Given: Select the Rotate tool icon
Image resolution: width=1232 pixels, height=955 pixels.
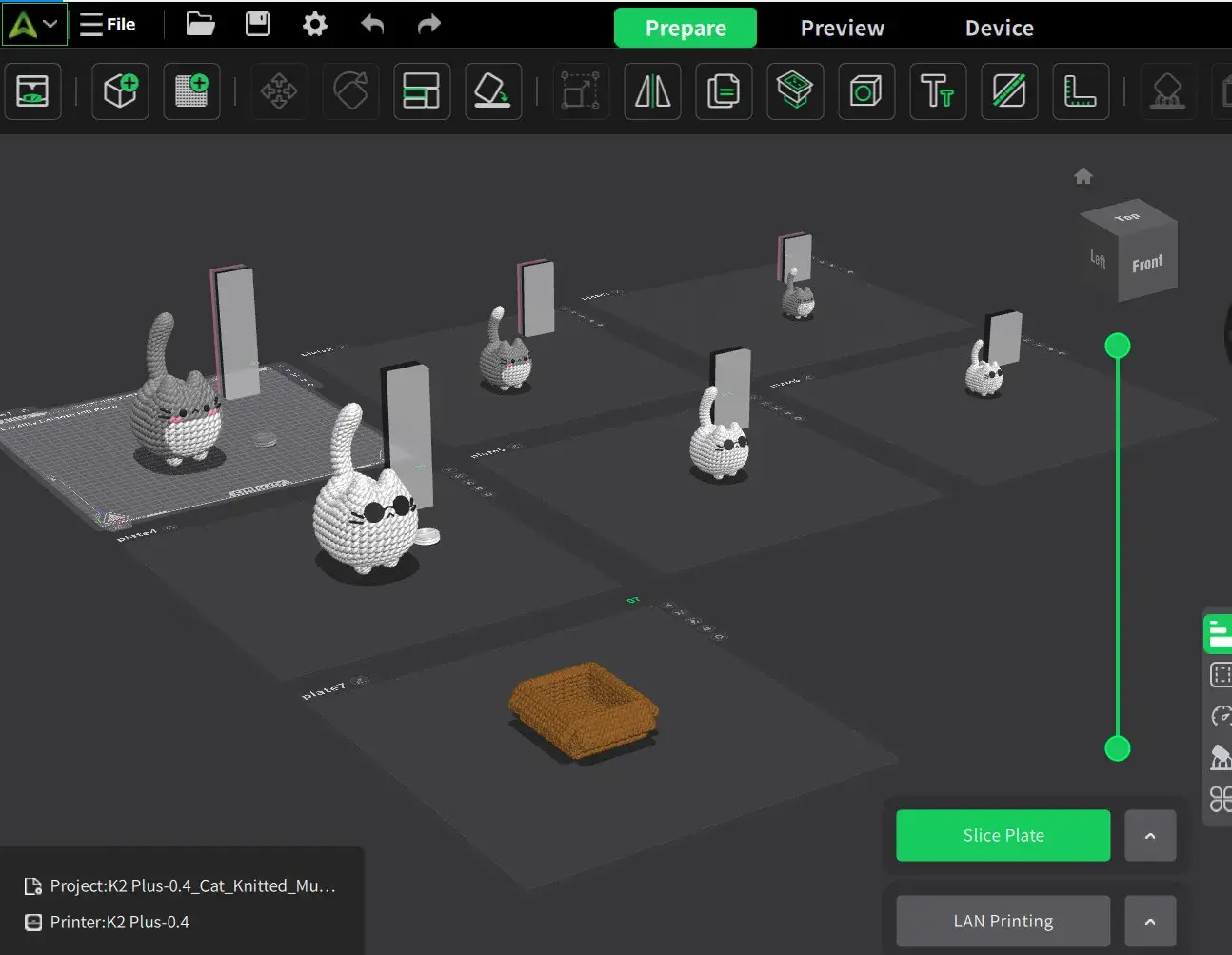Looking at the screenshot, I should click(x=350, y=91).
